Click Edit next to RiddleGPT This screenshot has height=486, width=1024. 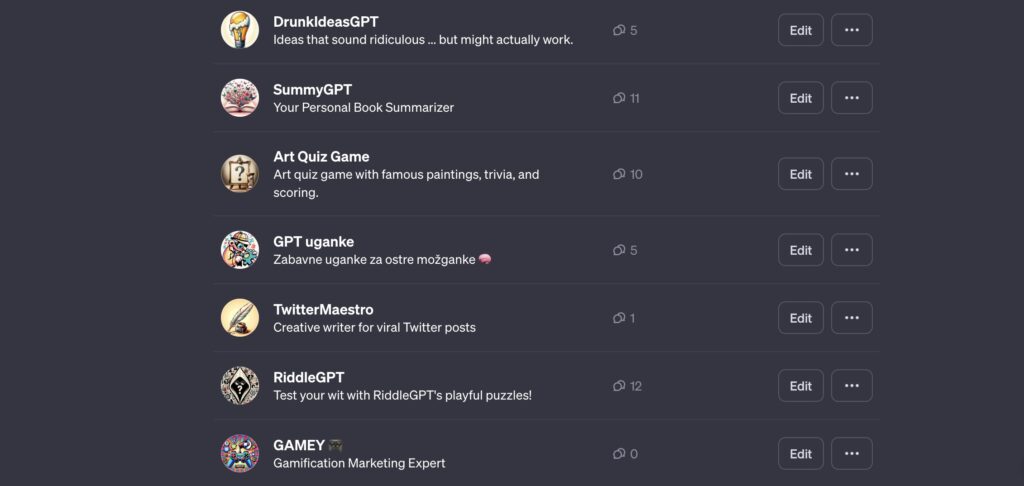[801, 385]
